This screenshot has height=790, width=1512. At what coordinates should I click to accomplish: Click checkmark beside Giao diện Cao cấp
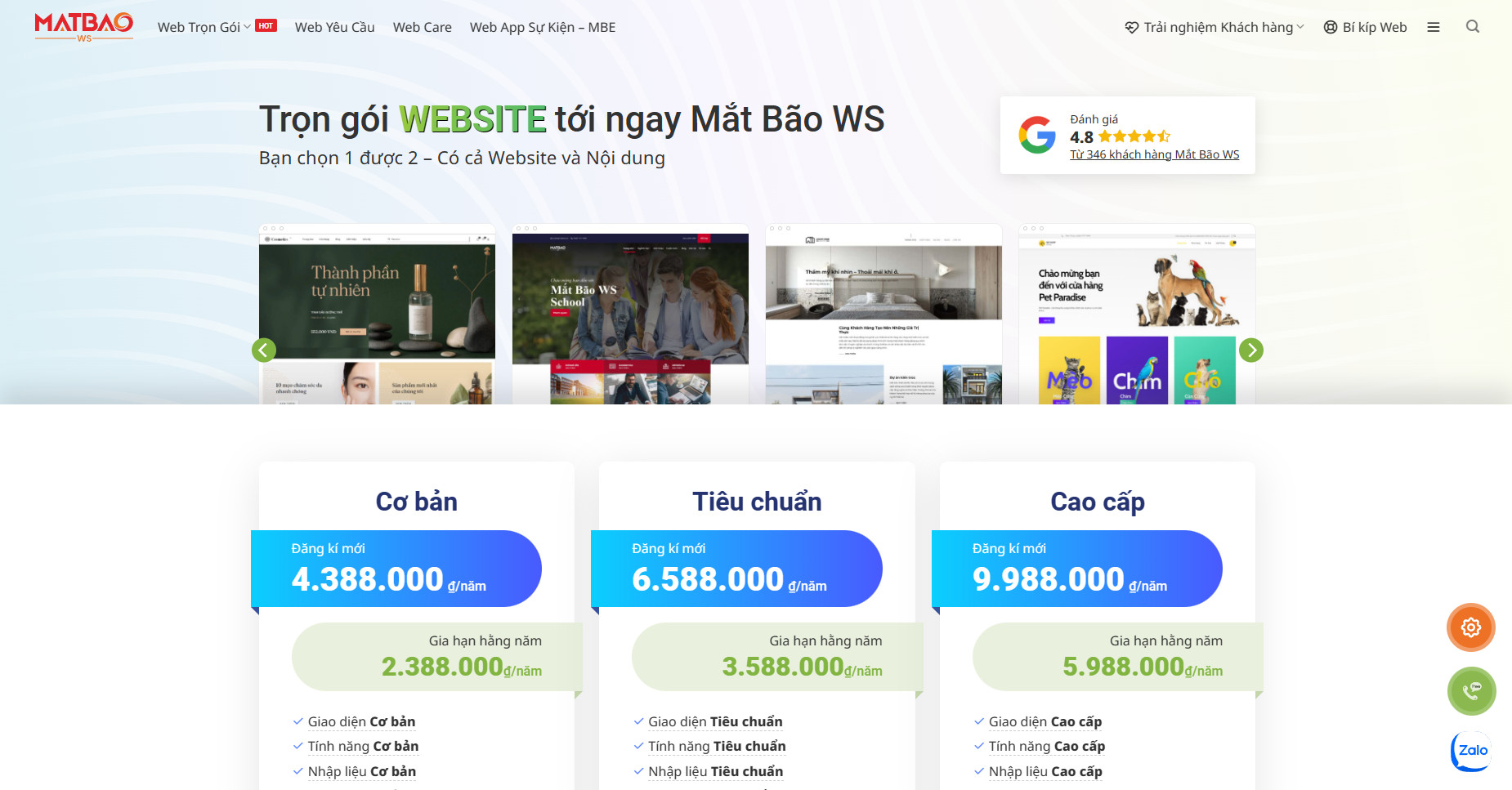point(979,721)
